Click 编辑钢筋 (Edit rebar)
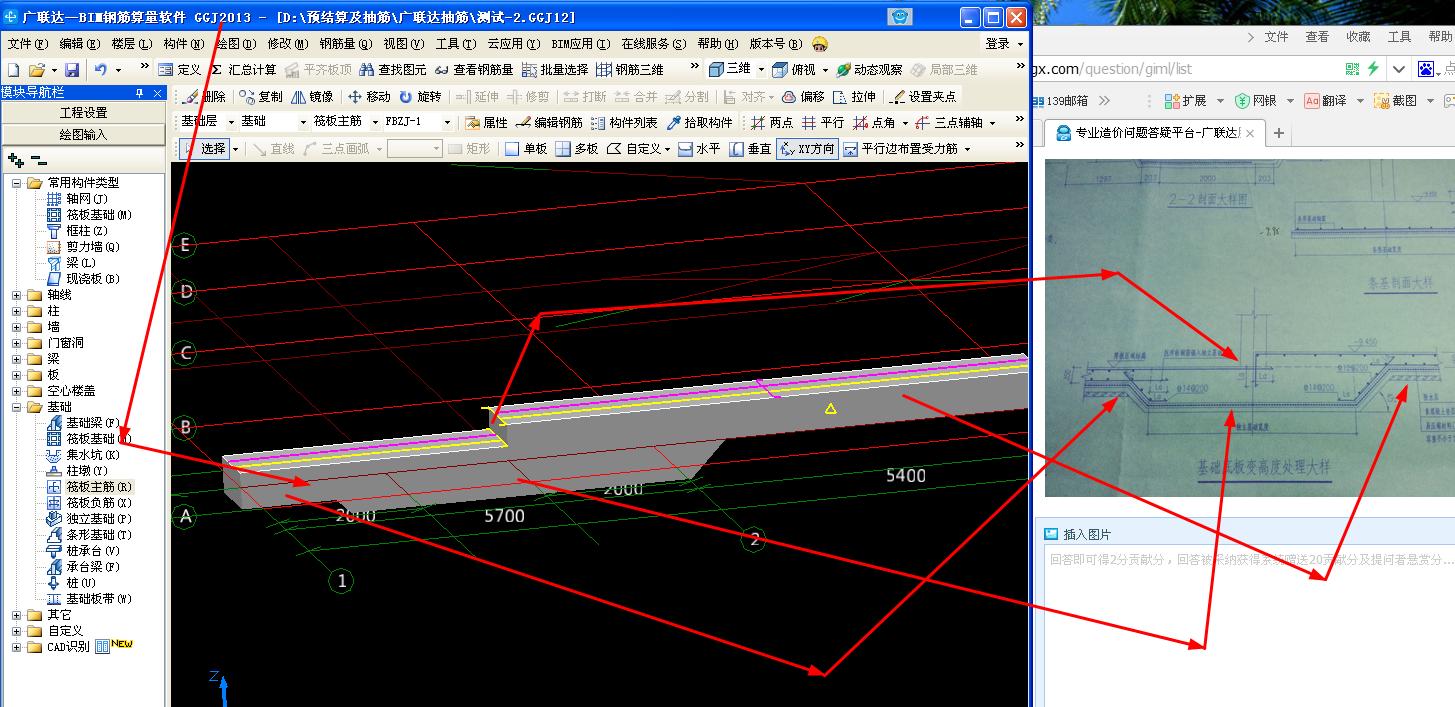Screen dimensions: 1455x707 pos(549,122)
